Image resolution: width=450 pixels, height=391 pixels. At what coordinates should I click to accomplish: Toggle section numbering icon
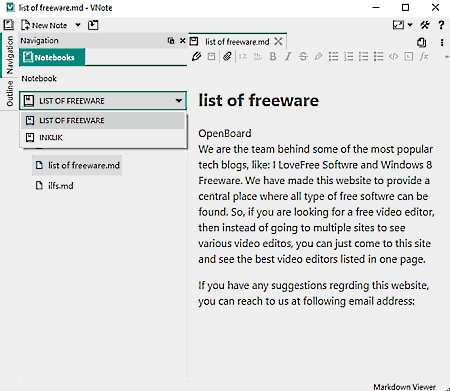[x=243, y=56]
